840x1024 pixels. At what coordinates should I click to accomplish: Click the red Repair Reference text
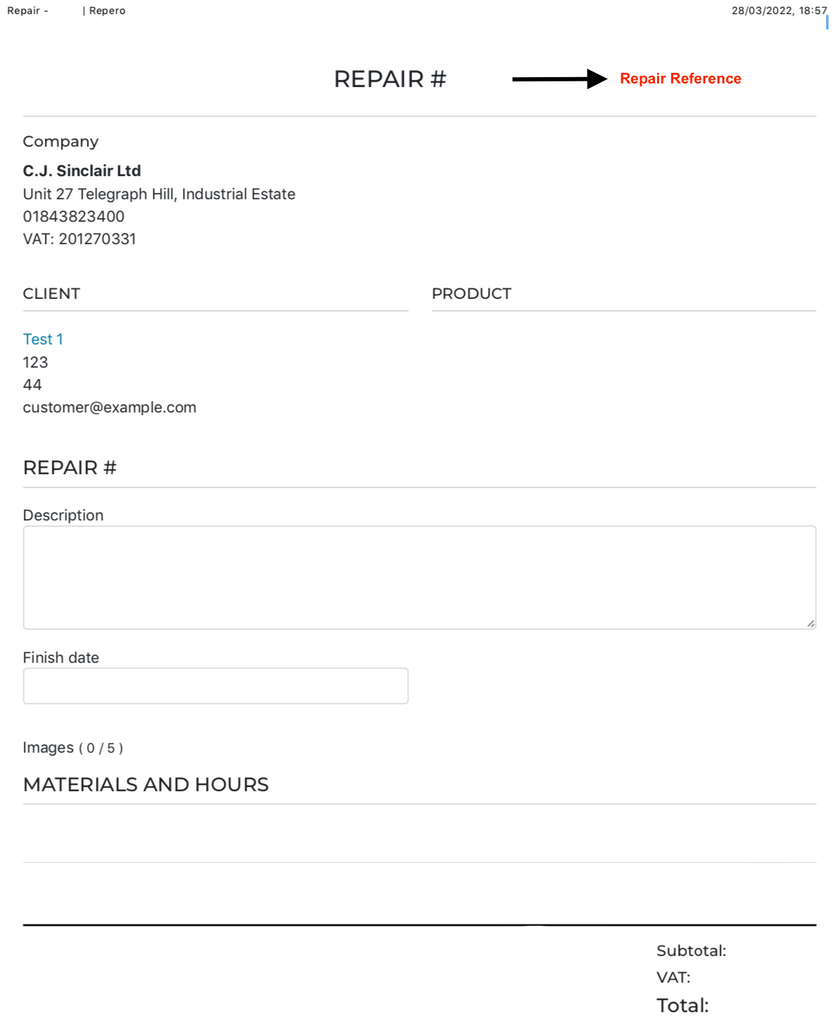tap(680, 79)
